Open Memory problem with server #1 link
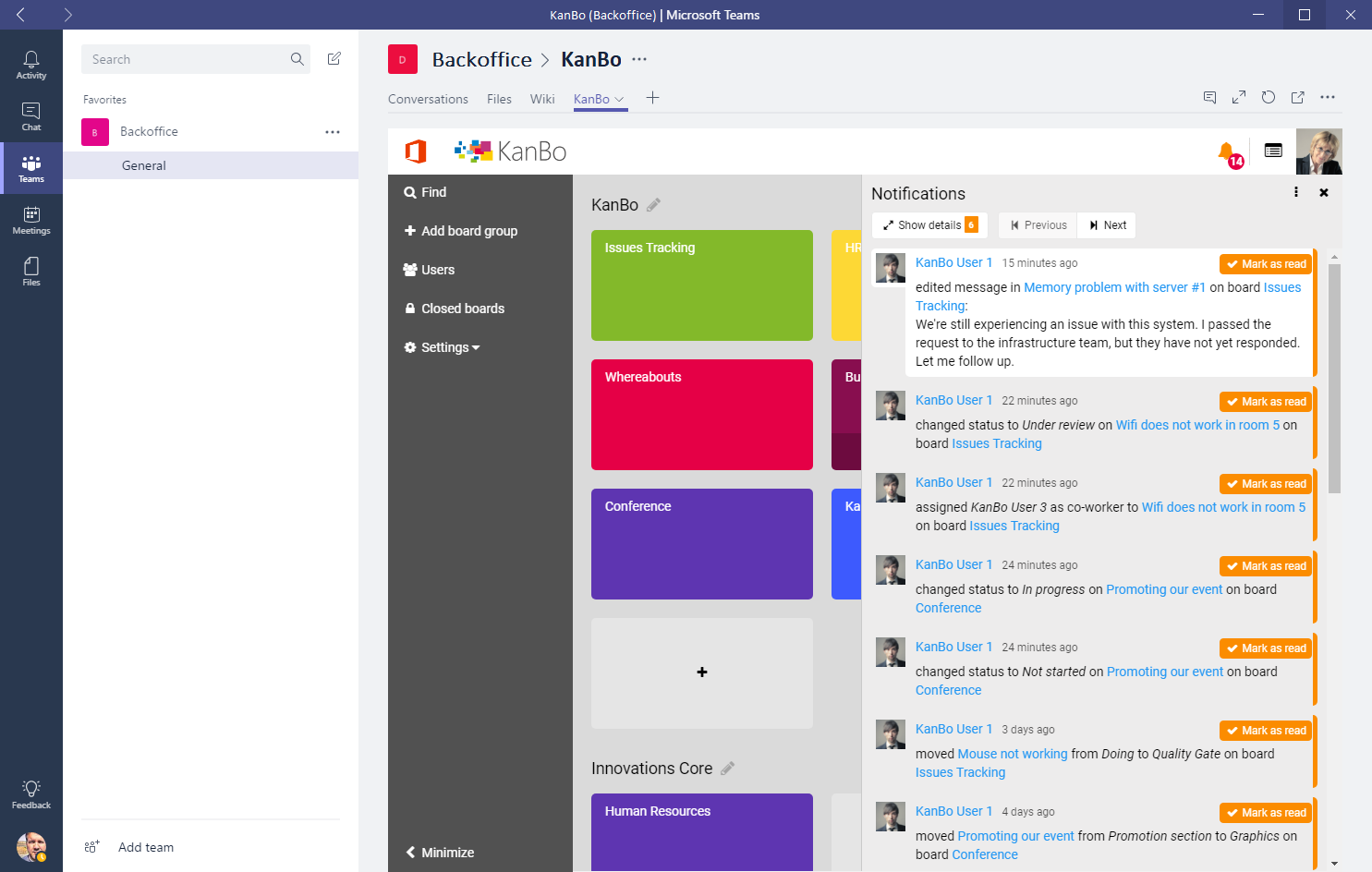This screenshot has width=1372, height=872. pos(1114,287)
